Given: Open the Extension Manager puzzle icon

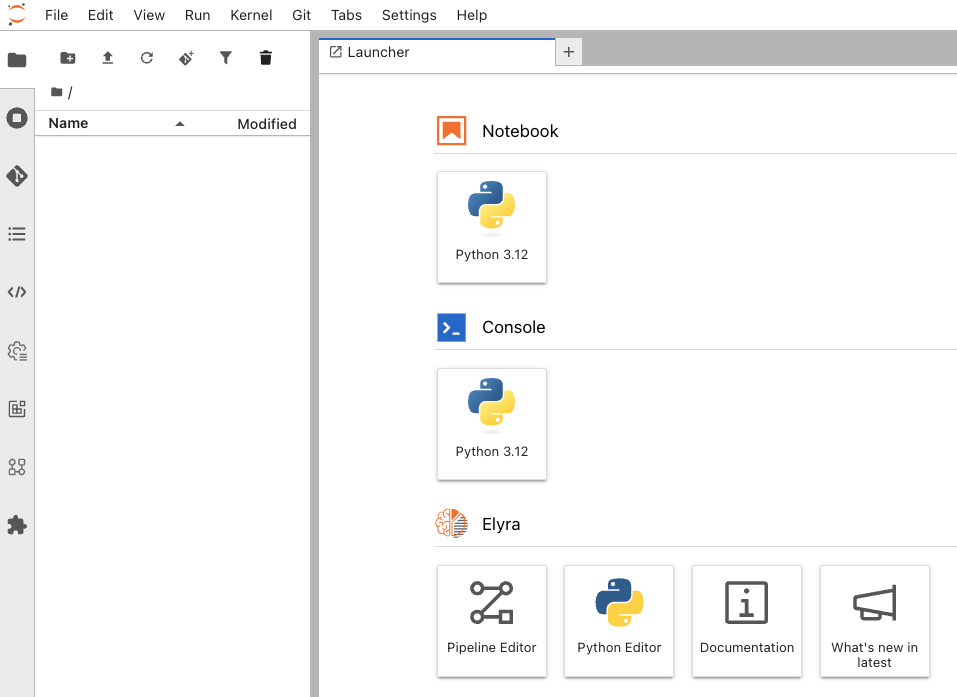Looking at the screenshot, I should [x=17, y=525].
